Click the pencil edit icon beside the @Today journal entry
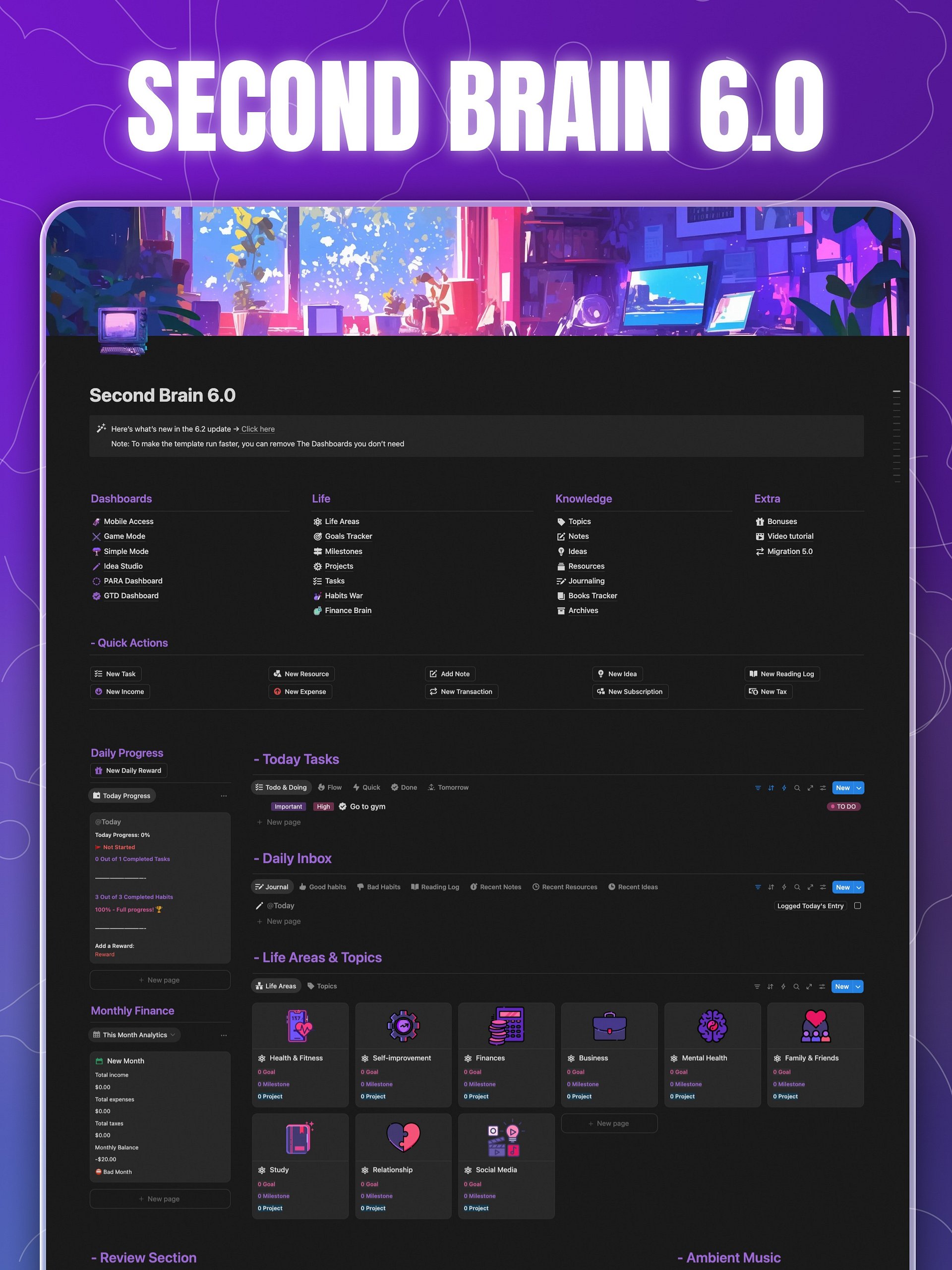The width and height of the screenshot is (952, 1270). pyautogui.click(x=259, y=905)
